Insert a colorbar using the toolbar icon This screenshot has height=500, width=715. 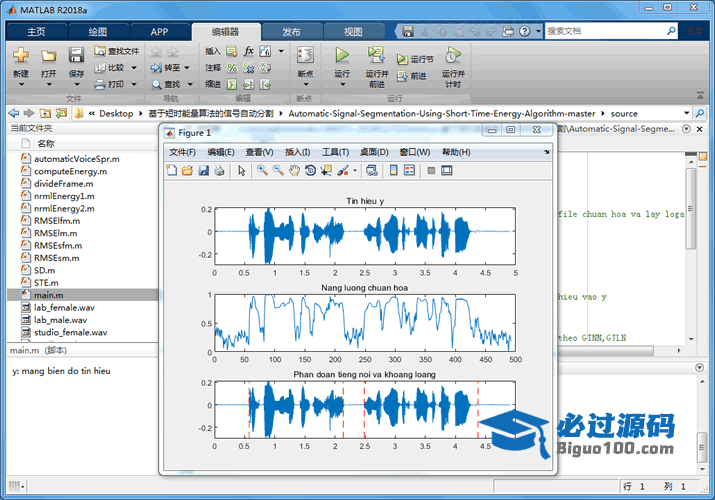[394, 171]
